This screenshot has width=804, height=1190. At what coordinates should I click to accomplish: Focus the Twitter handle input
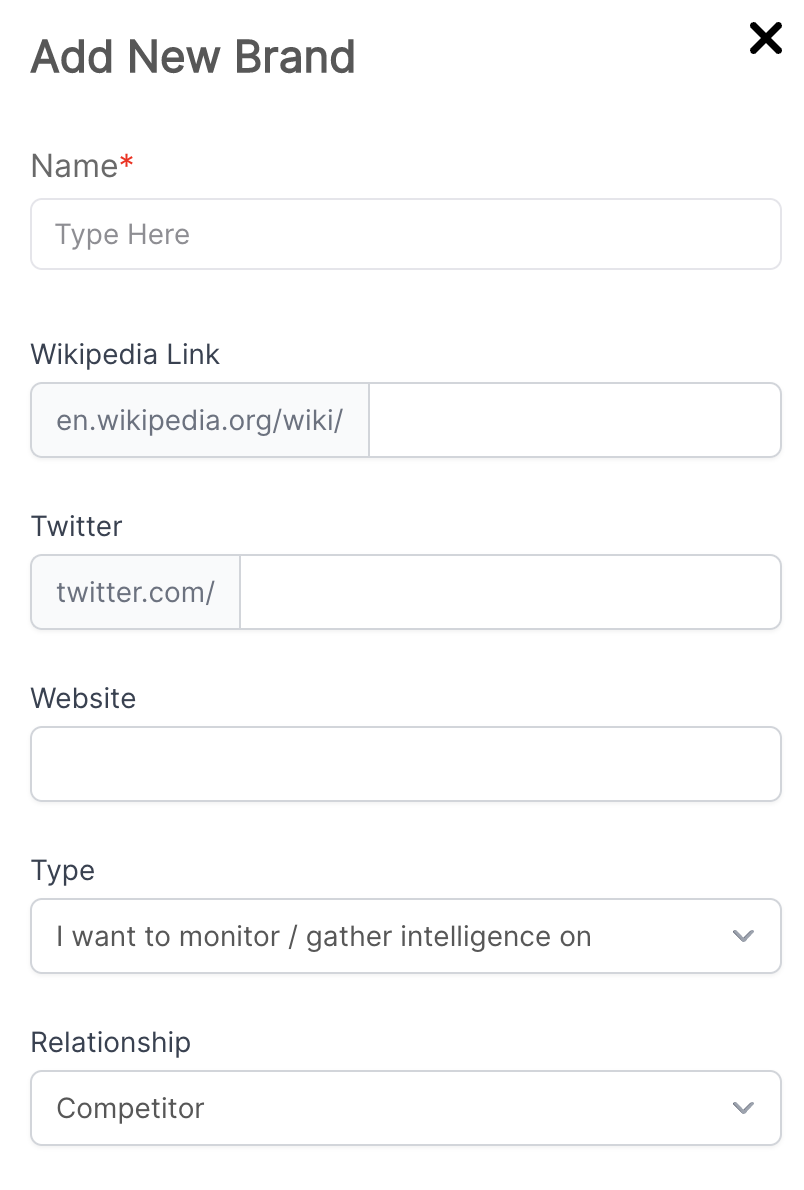[510, 592]
